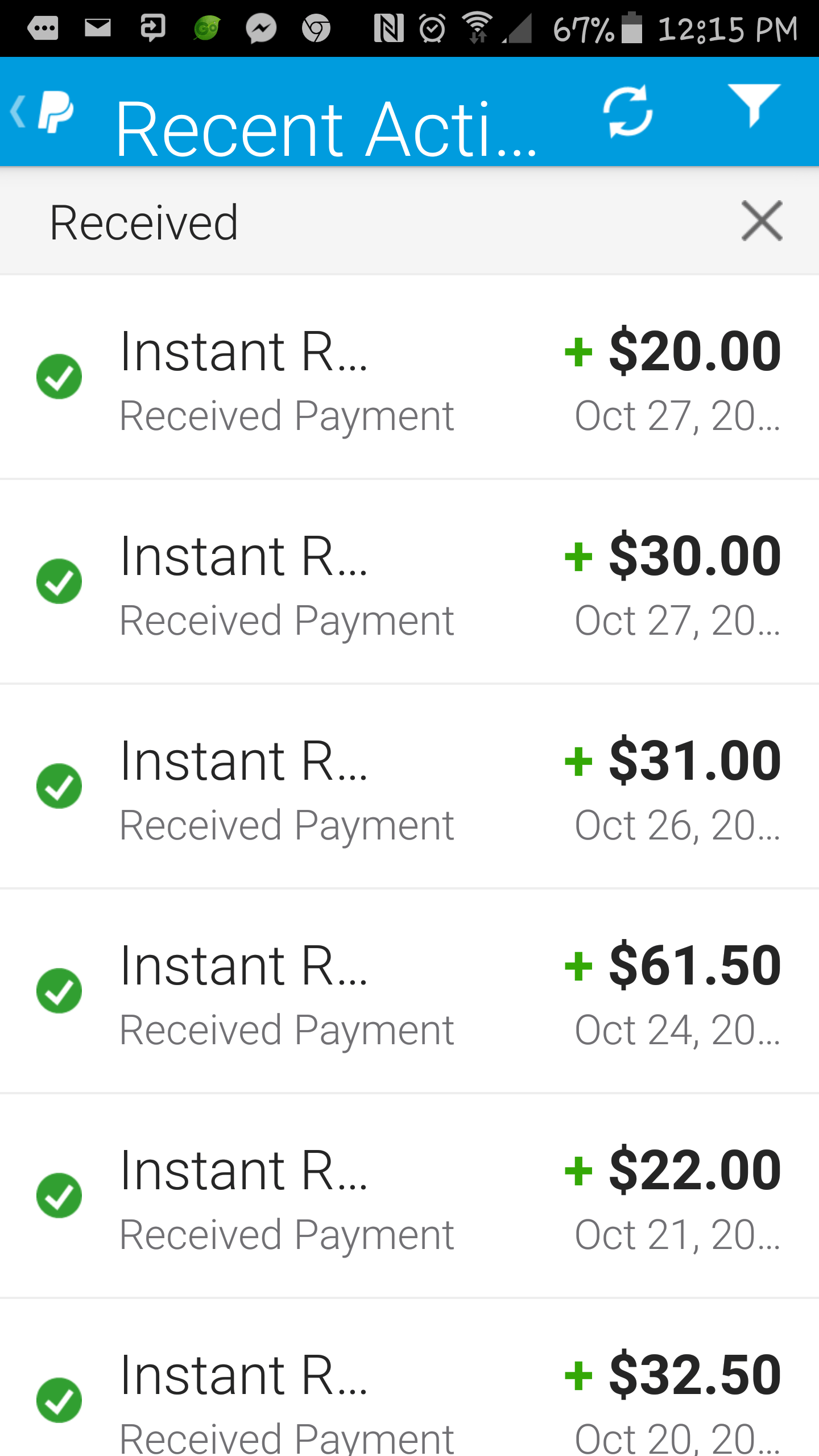Open the mail notification icon in status bar
The height and width of the screenshot is (1456, 819).
coord(98,27)
